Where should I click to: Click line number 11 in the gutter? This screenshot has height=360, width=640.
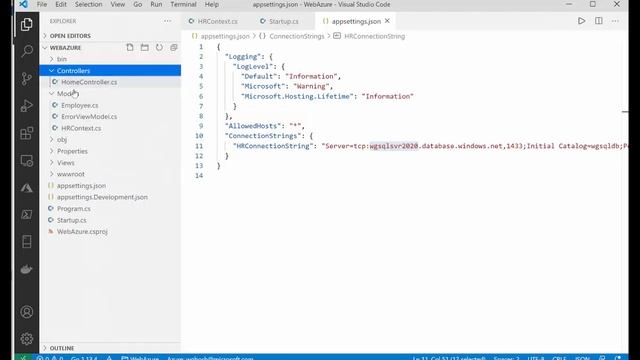(x=199, y=146)
